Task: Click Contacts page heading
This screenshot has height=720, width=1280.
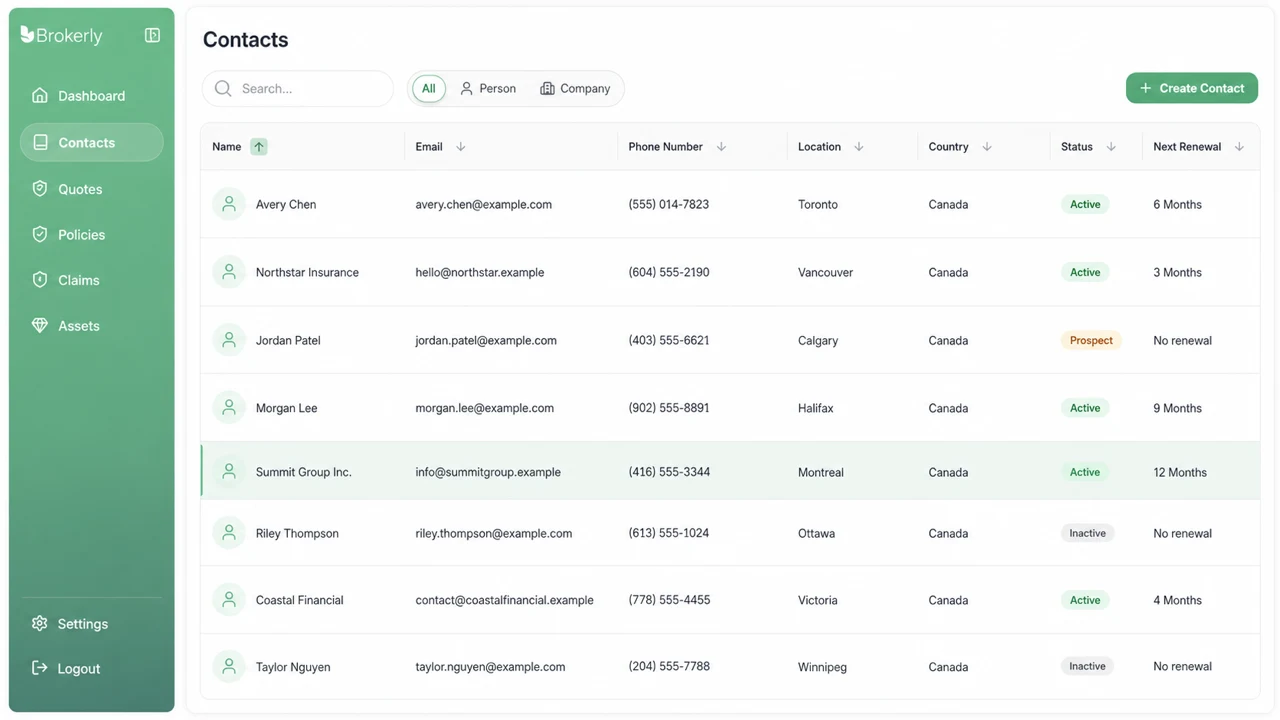Action: (x=246, y=40)
